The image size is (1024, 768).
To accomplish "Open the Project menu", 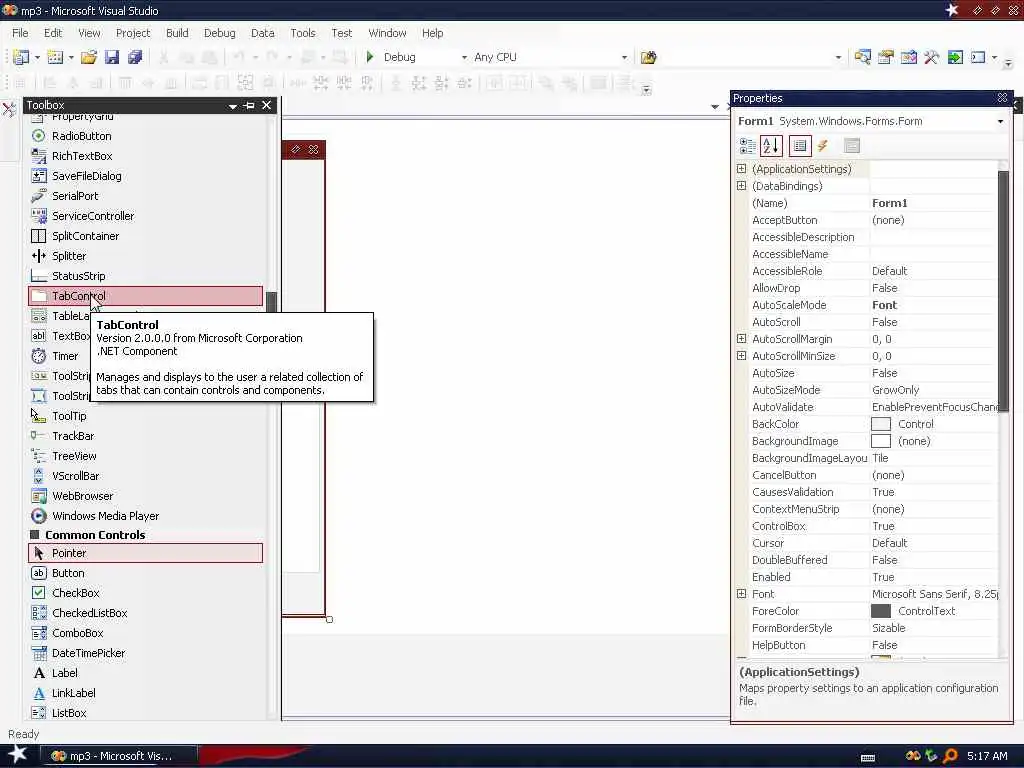I will coord(133,33).
